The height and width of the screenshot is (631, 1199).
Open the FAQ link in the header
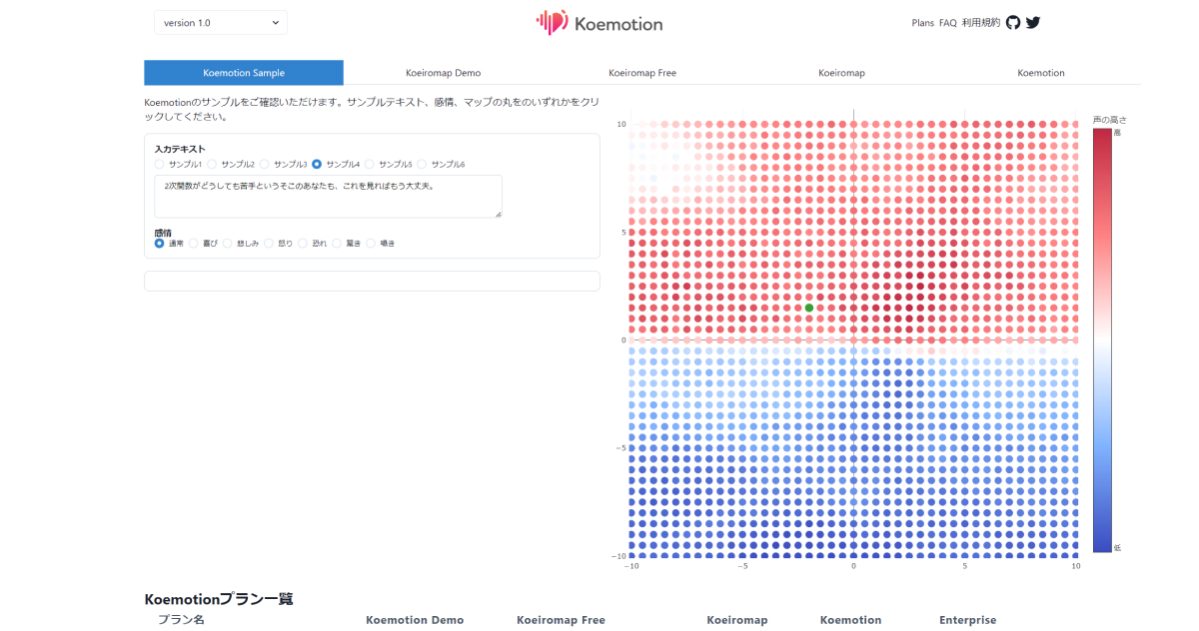tap(947, 23)
